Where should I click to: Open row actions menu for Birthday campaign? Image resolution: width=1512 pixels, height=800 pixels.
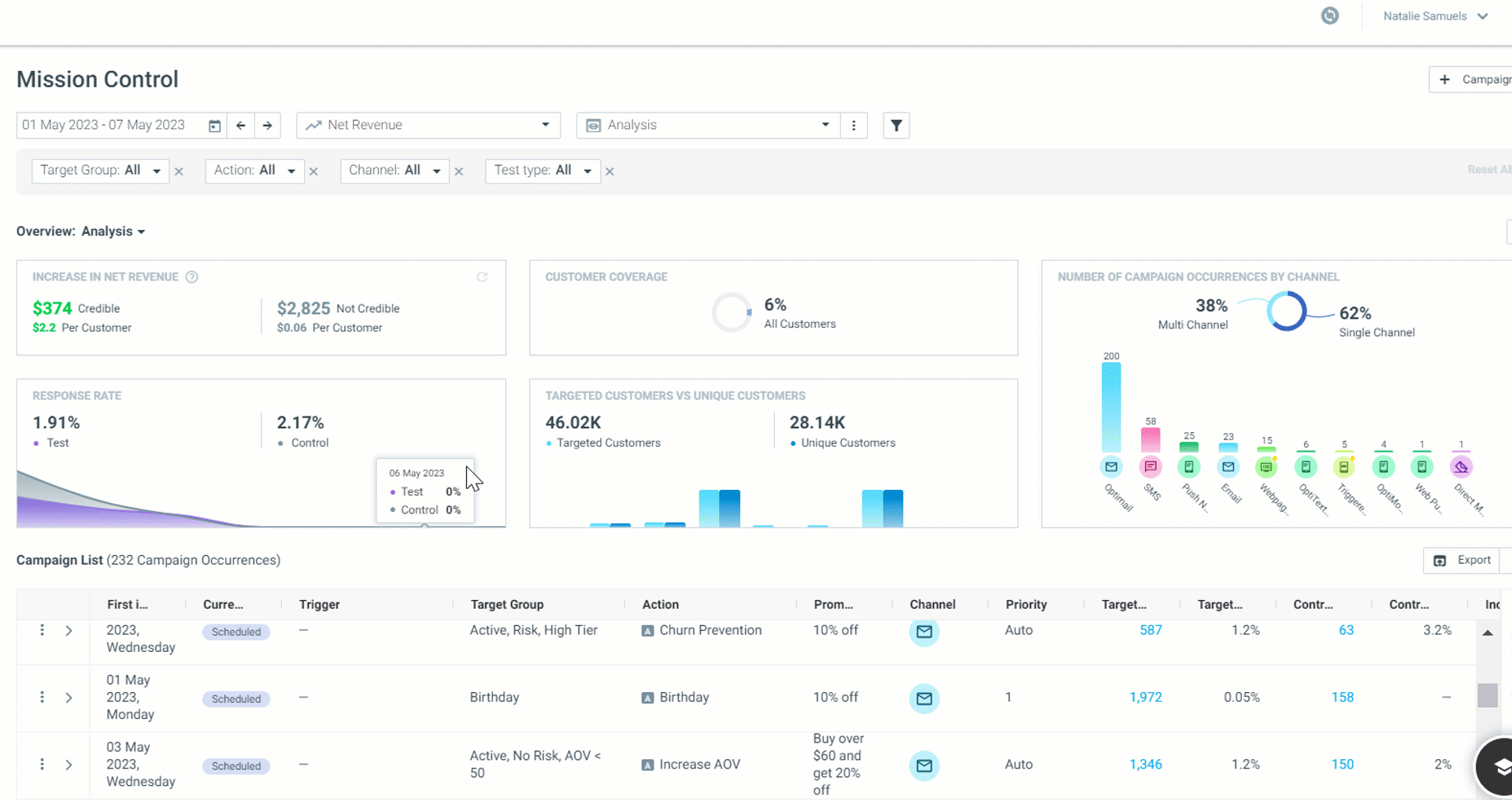tap(42, 698)
